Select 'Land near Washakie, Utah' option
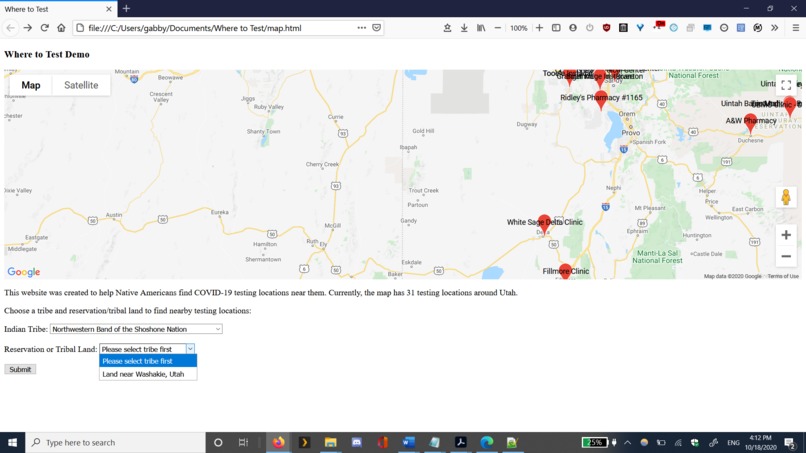This screenshot has width=806, height=453. click(x=148, y=374)
